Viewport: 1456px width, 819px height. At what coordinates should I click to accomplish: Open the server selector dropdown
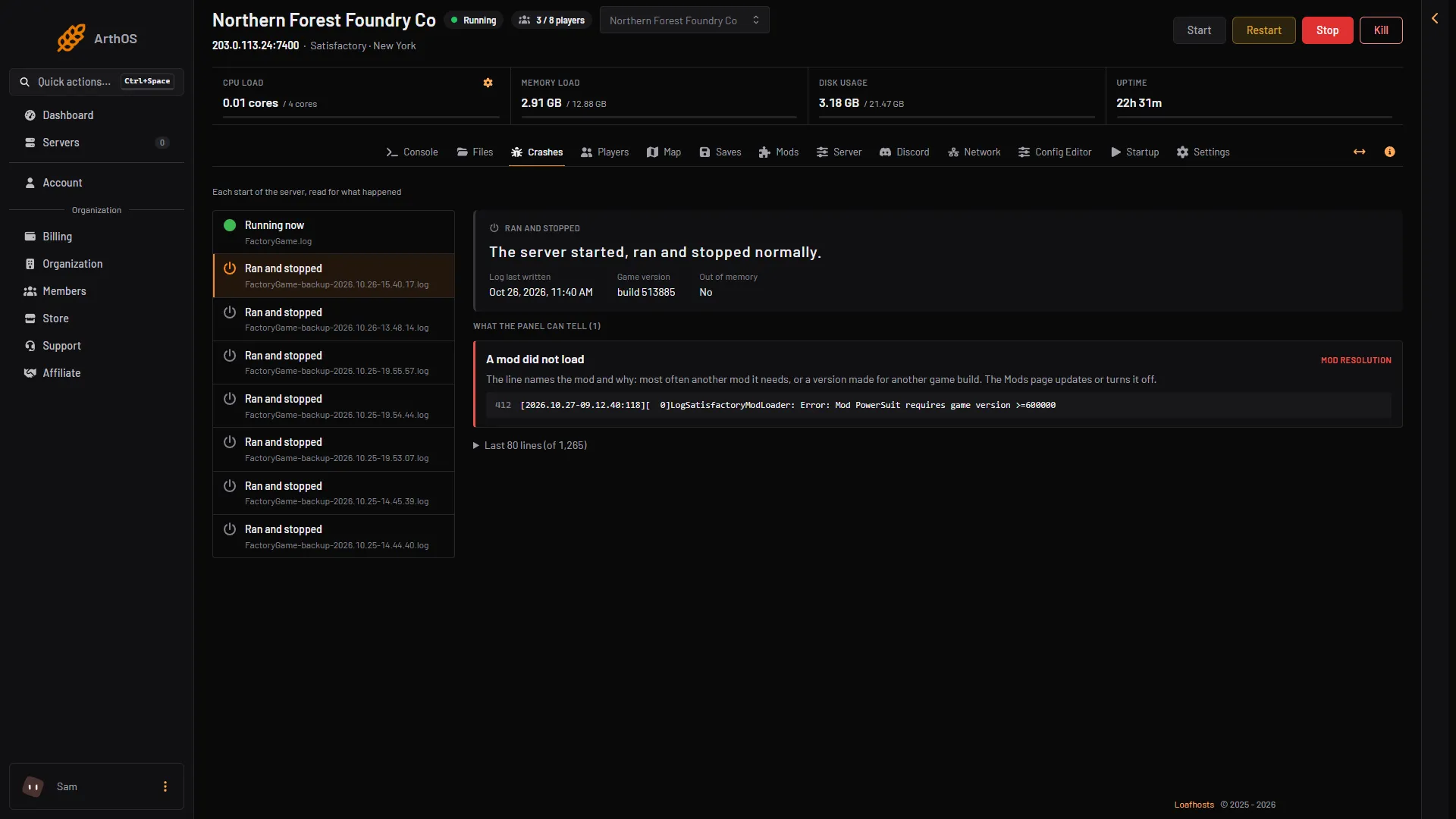(x=684, y=20)
